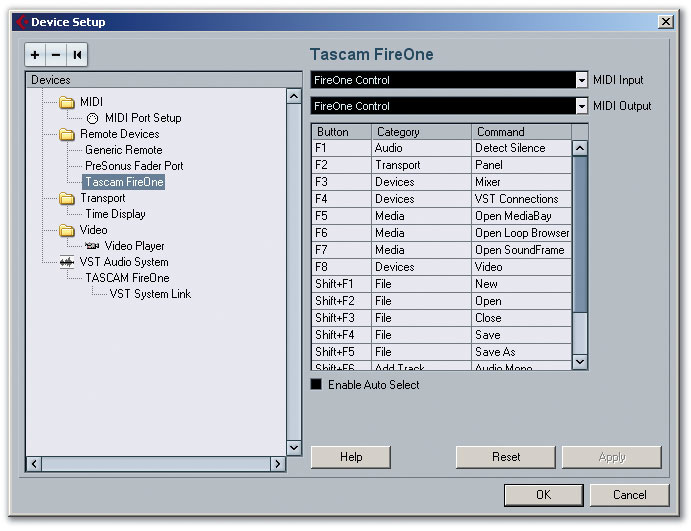Click the Video Player icon
This screenshot has height=531, width=691.
click(92, 246)
